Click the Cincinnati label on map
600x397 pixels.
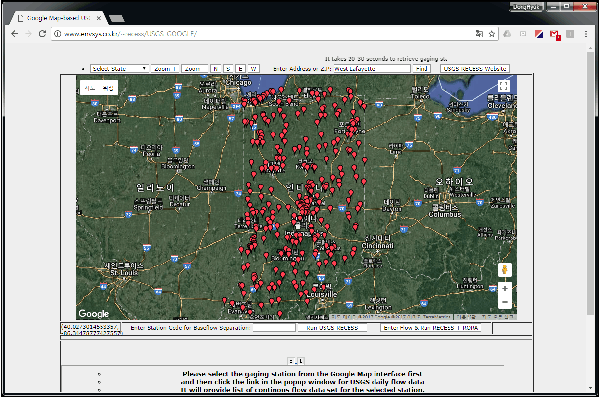(377, 245)
